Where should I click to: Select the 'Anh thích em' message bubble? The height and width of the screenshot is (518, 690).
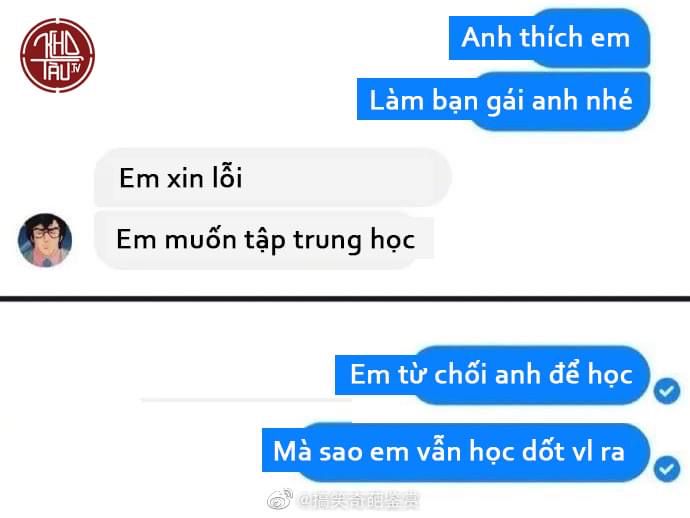(549, 38)
